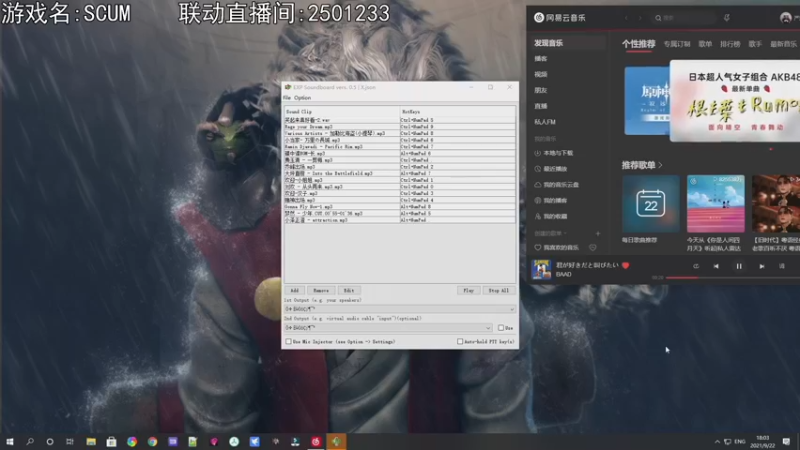The width and height of the screenshot is (800, 450).
Task: Unlike the current song via red heart
Action: pos(626,265)
